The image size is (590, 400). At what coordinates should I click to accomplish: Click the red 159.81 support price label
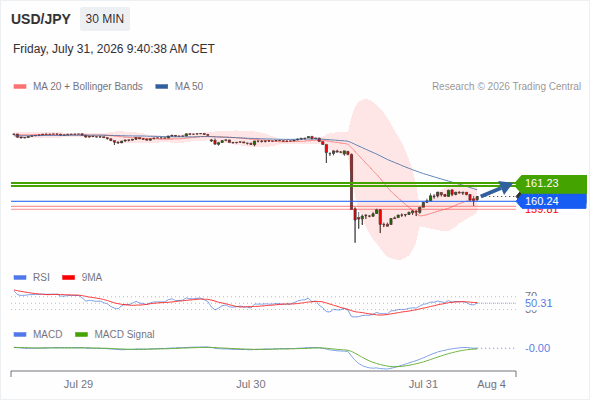point(541,211)
